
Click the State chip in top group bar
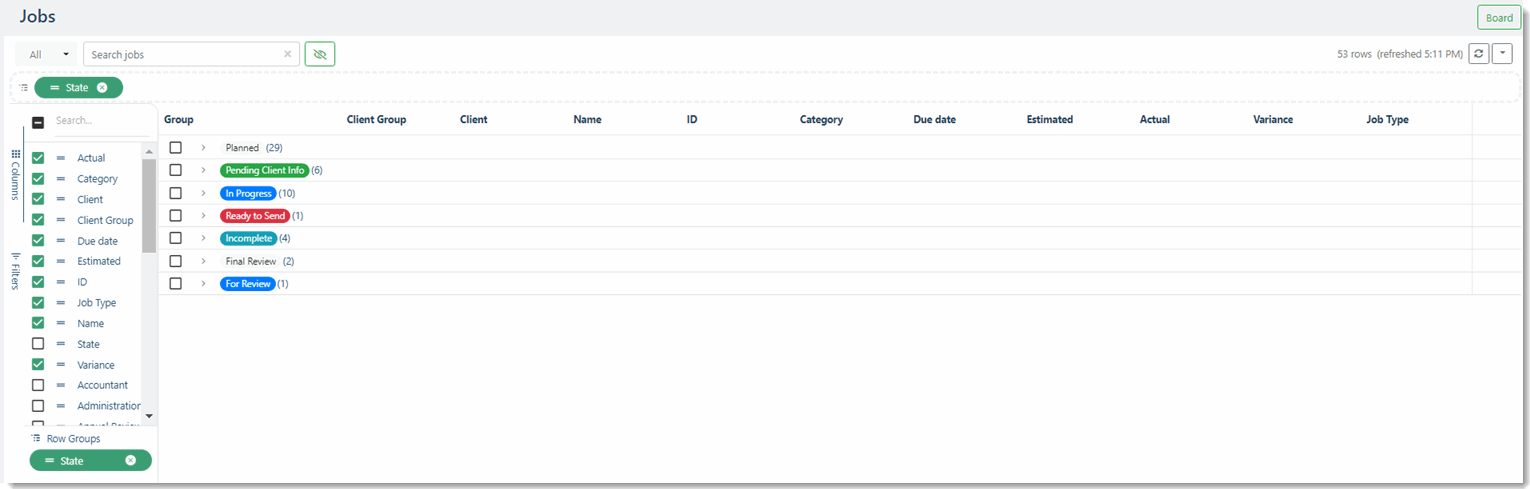click(78, 88)
